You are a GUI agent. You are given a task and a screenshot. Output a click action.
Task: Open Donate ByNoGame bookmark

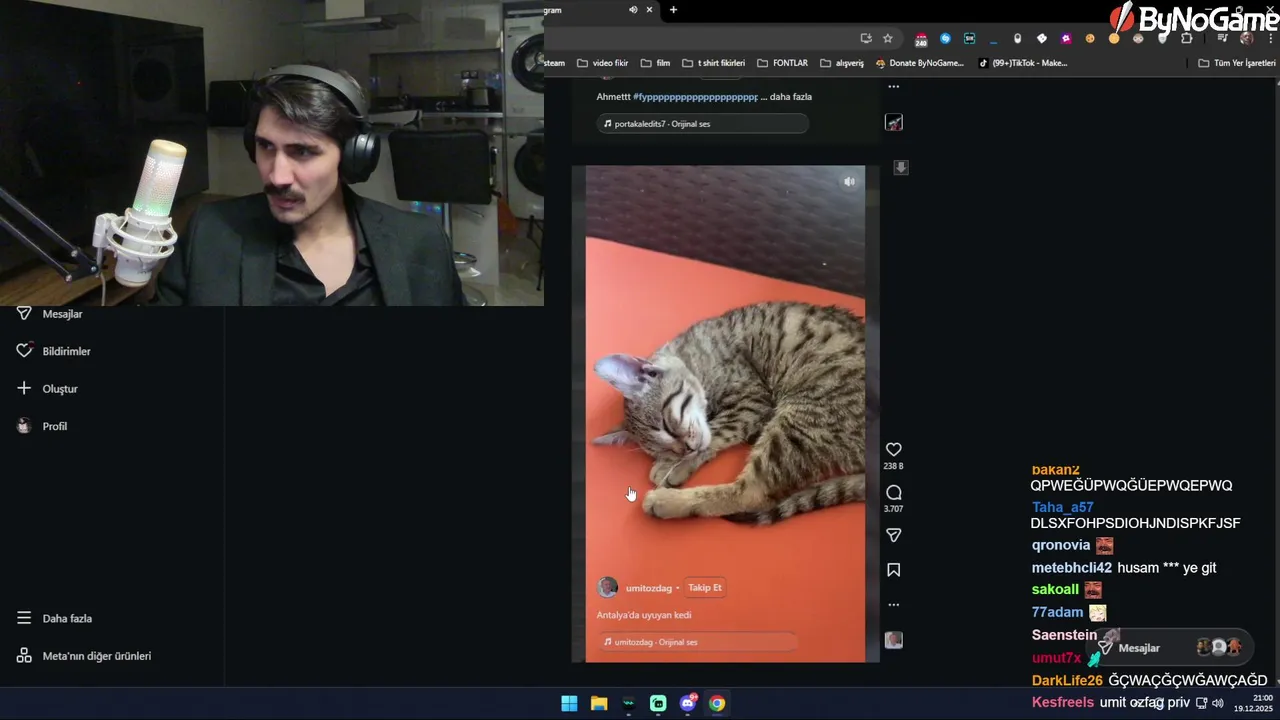(919, 63)
